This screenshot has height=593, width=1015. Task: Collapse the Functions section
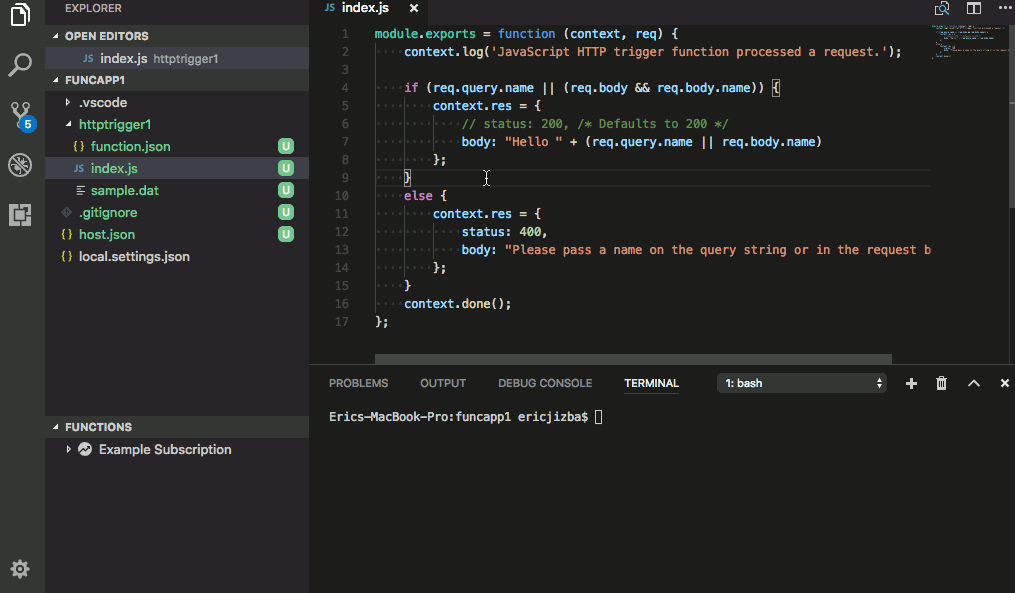(177, 427)
